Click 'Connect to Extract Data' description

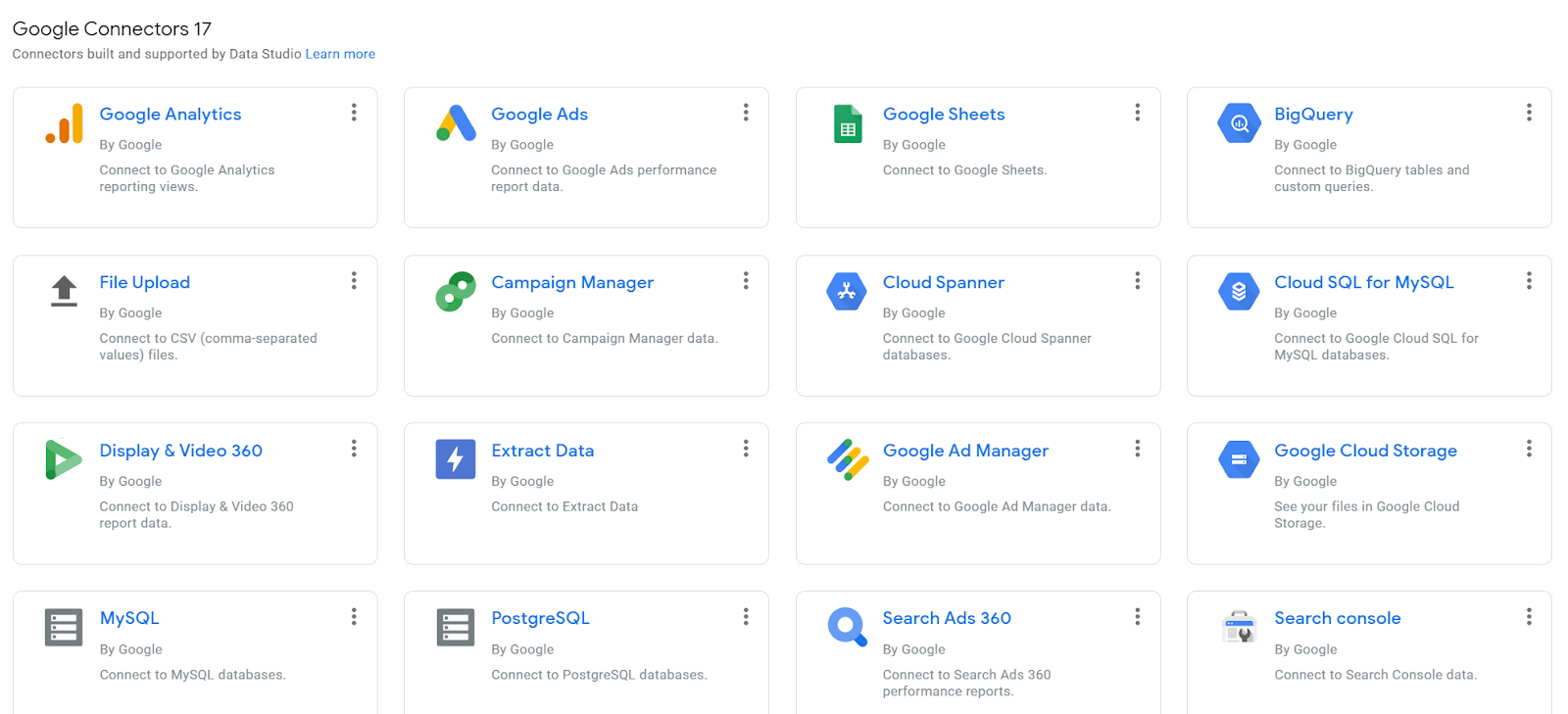(x=564, y=507)
